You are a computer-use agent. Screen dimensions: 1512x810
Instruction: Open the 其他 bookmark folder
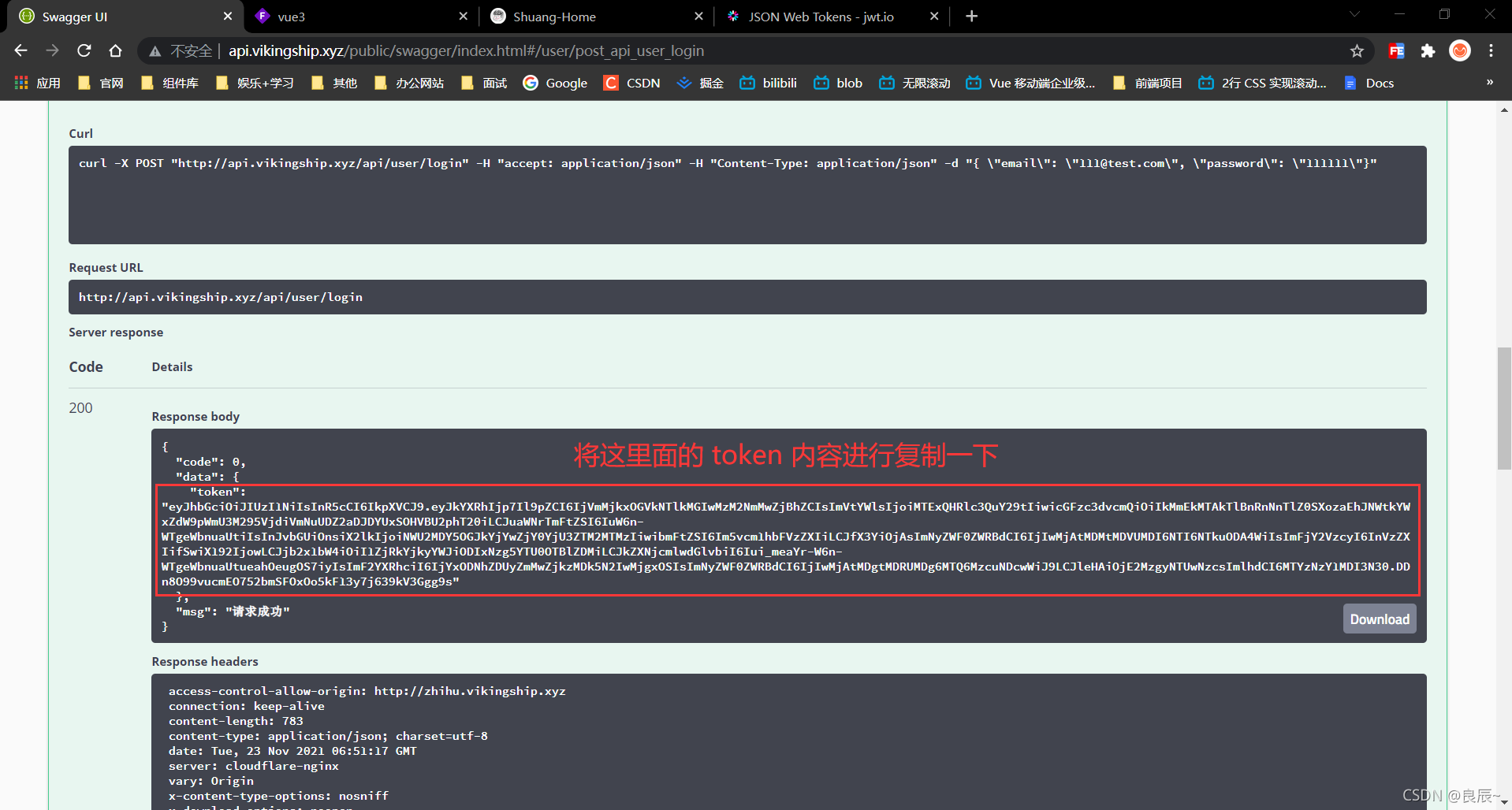(x=334, y=83)
